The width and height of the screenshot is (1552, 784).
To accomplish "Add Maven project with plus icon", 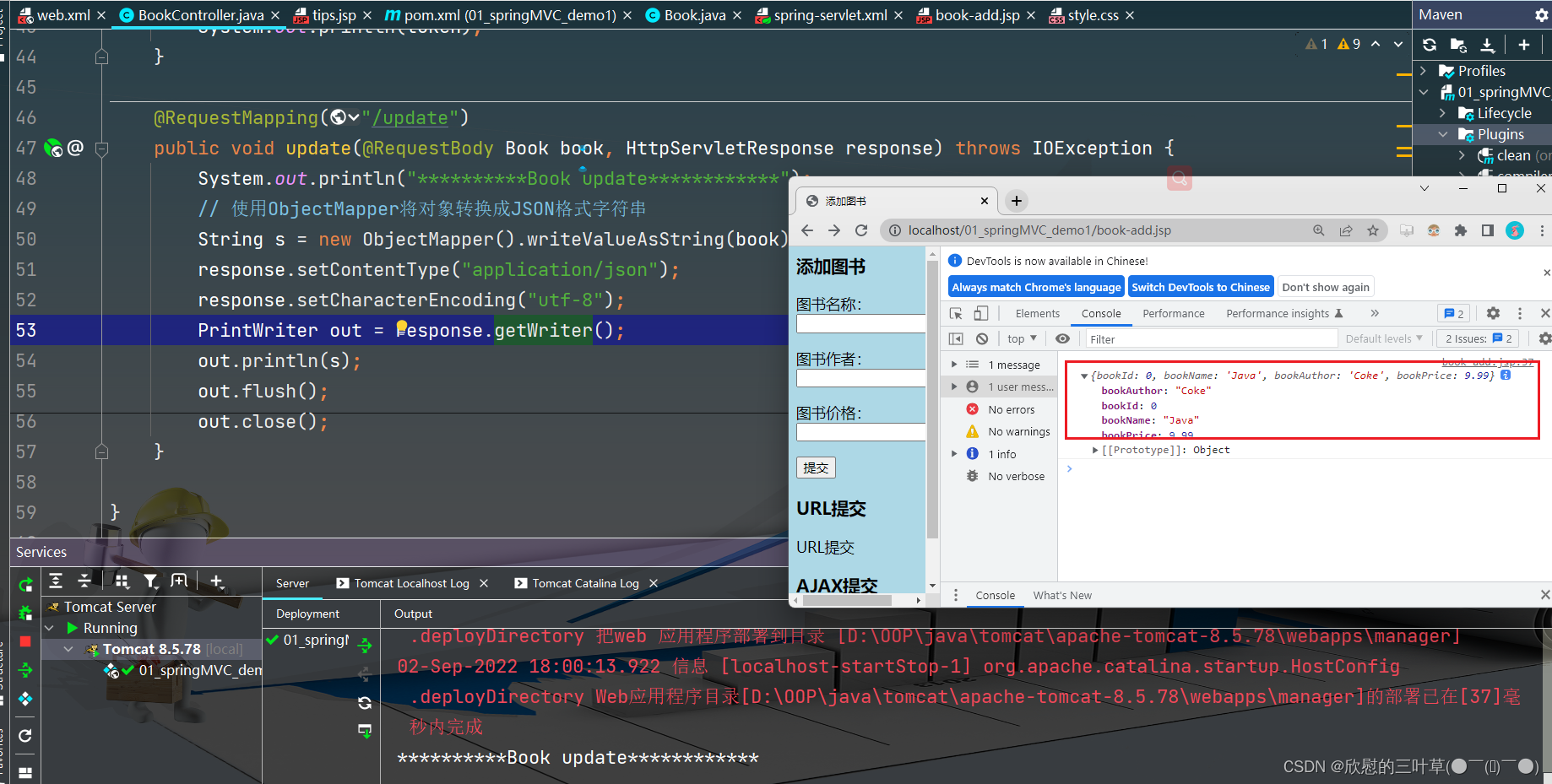I will pyautogui.click(x=1524, y=45).
